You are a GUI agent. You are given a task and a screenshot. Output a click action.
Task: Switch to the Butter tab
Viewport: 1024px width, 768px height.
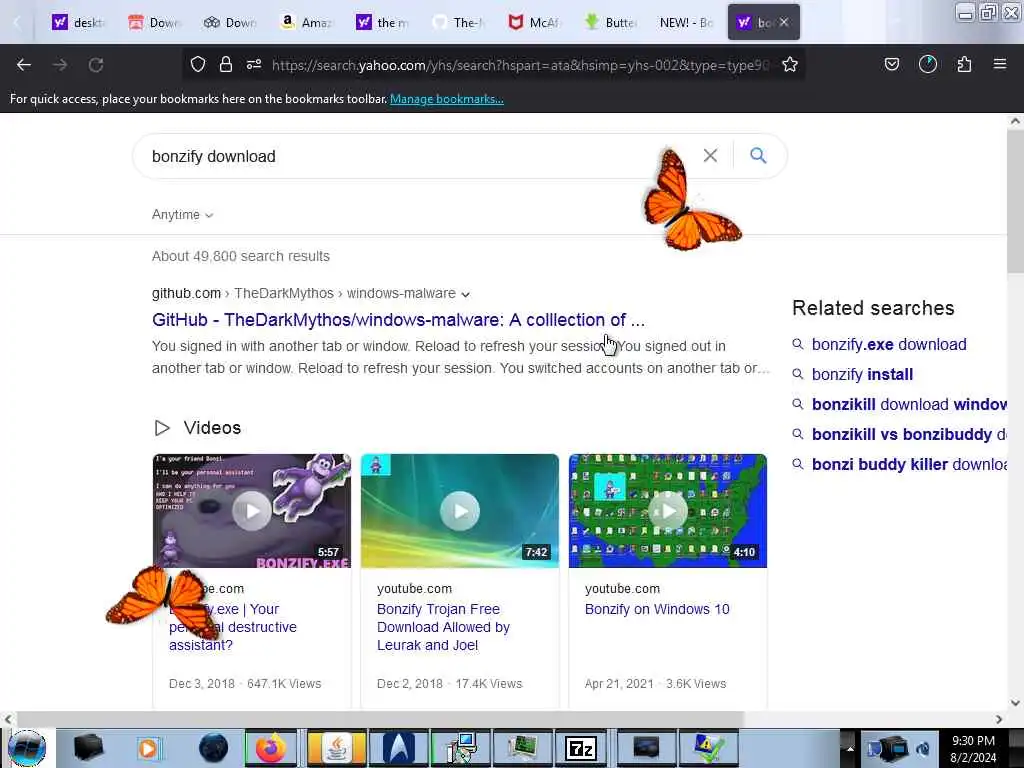609,22
